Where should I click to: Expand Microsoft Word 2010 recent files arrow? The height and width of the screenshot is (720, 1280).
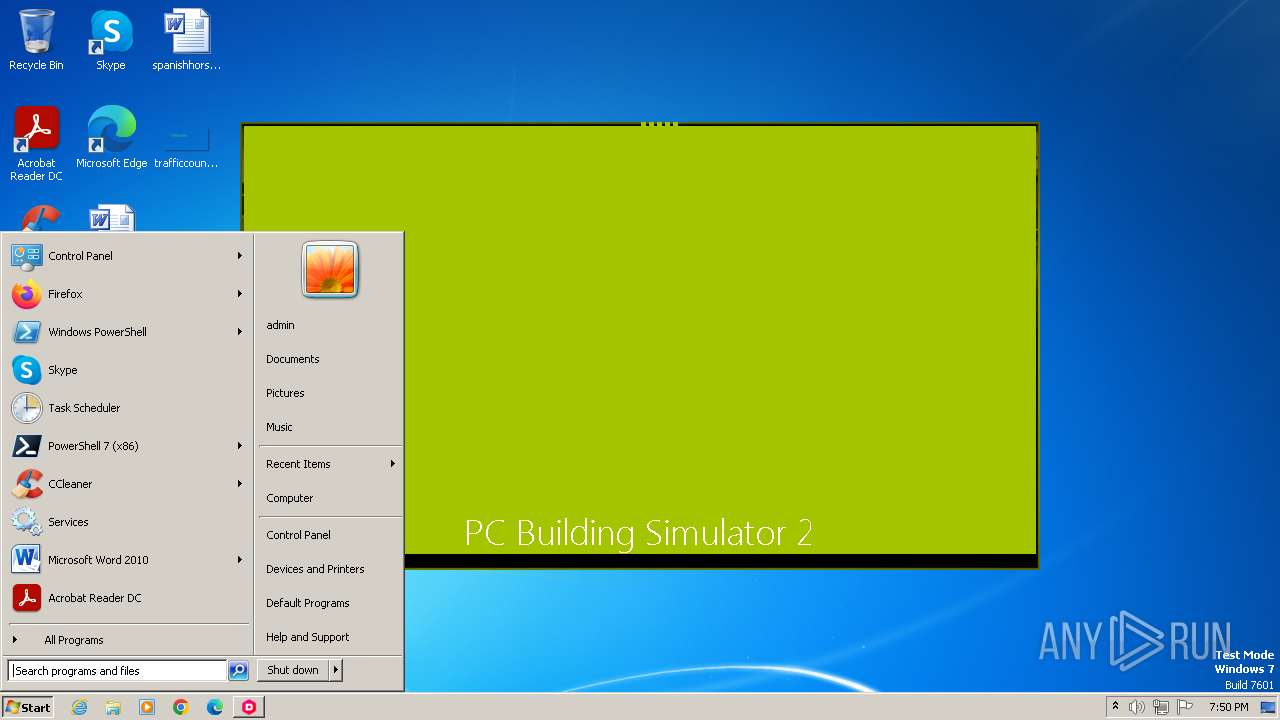tap(240, 560)
